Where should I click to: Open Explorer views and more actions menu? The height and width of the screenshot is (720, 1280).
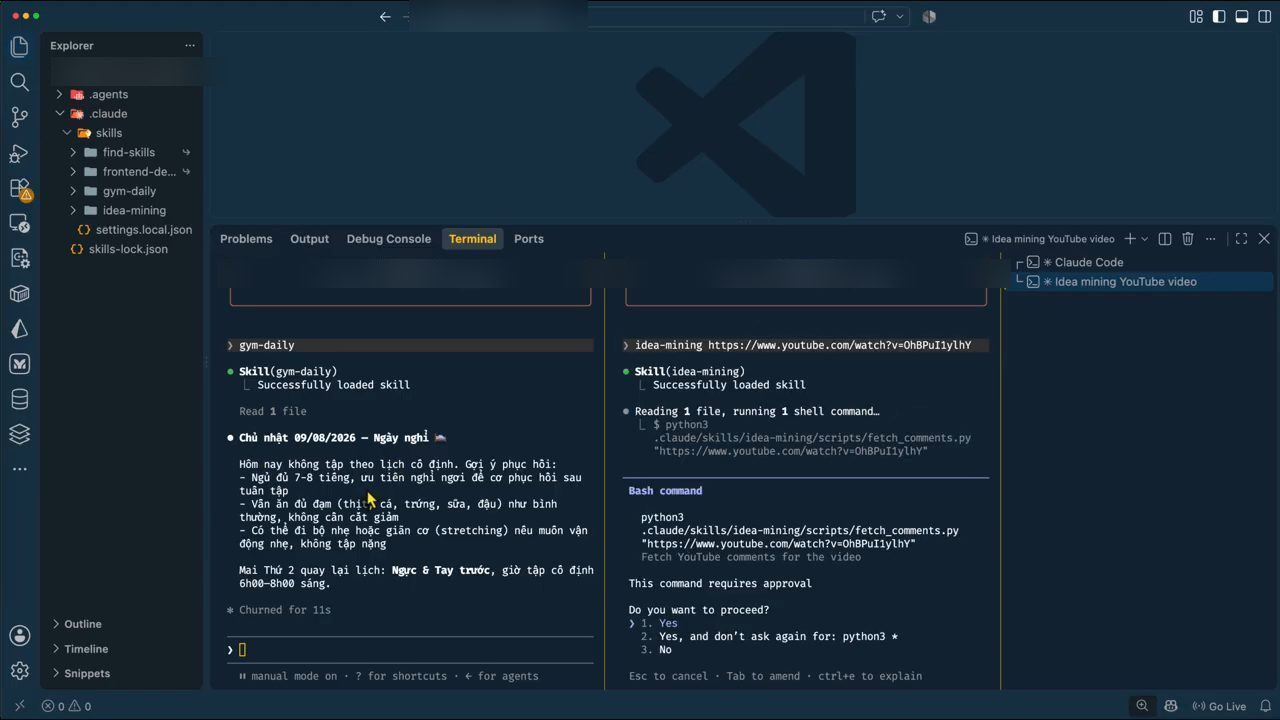(x=190, y=45)
